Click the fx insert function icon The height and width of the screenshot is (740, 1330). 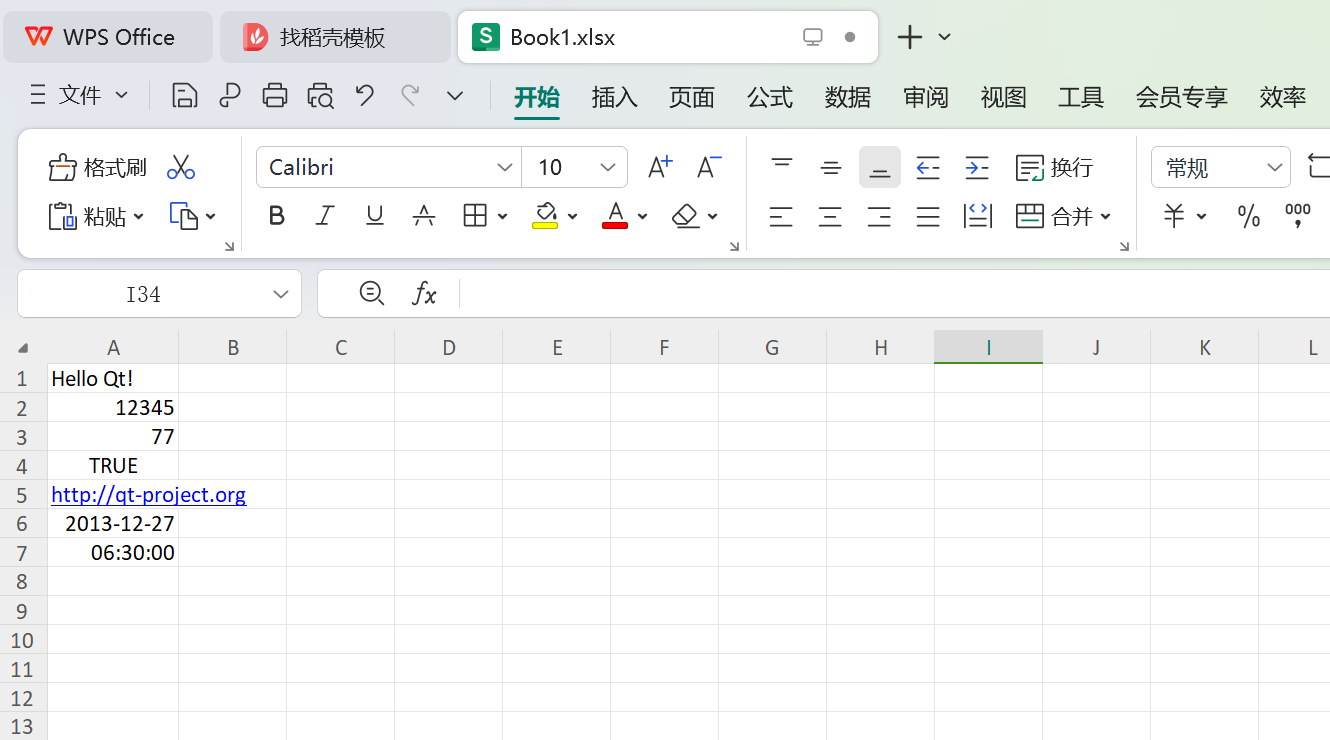(425, 293)
